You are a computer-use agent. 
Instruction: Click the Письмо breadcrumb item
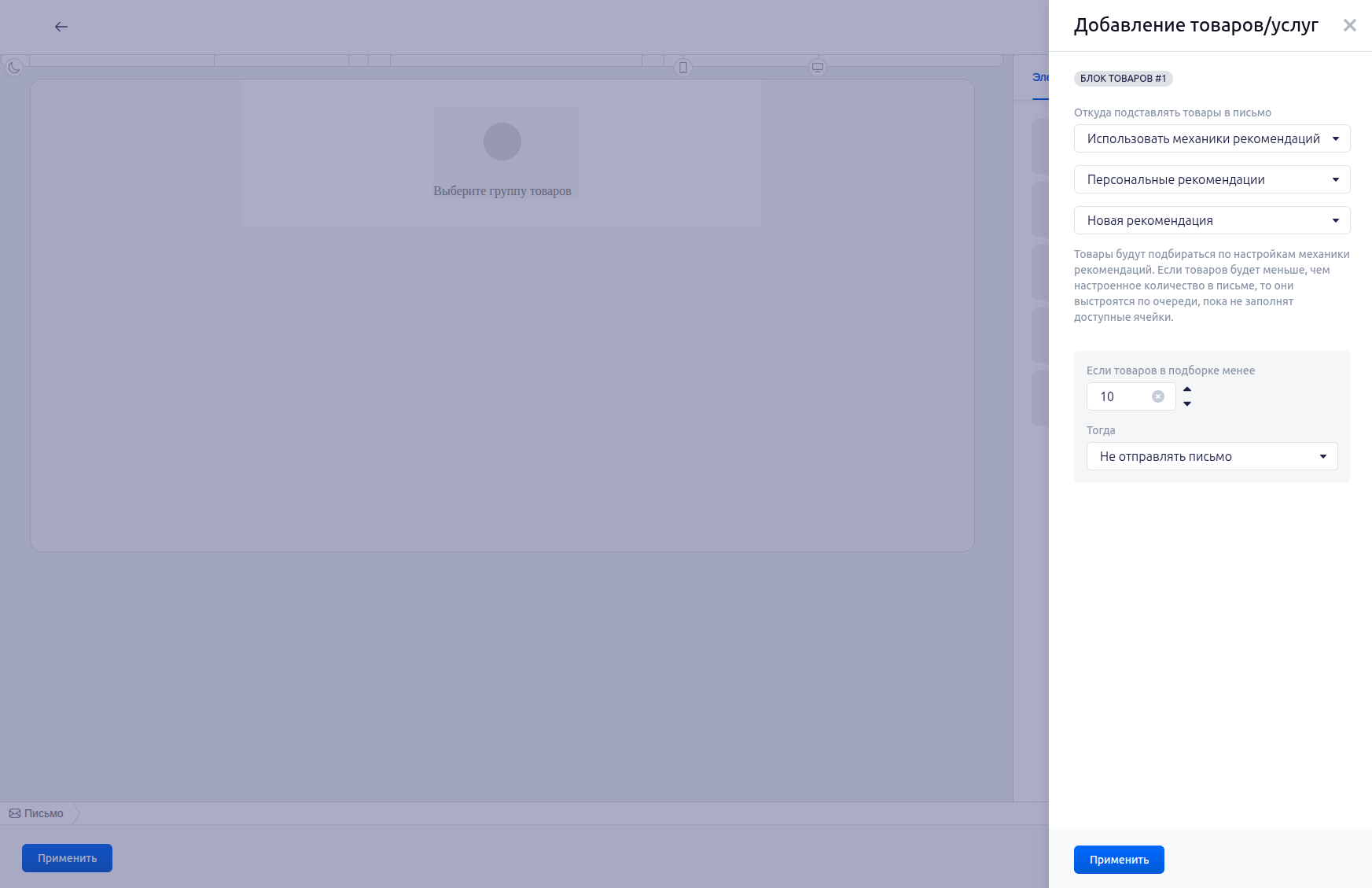(36, 813)
